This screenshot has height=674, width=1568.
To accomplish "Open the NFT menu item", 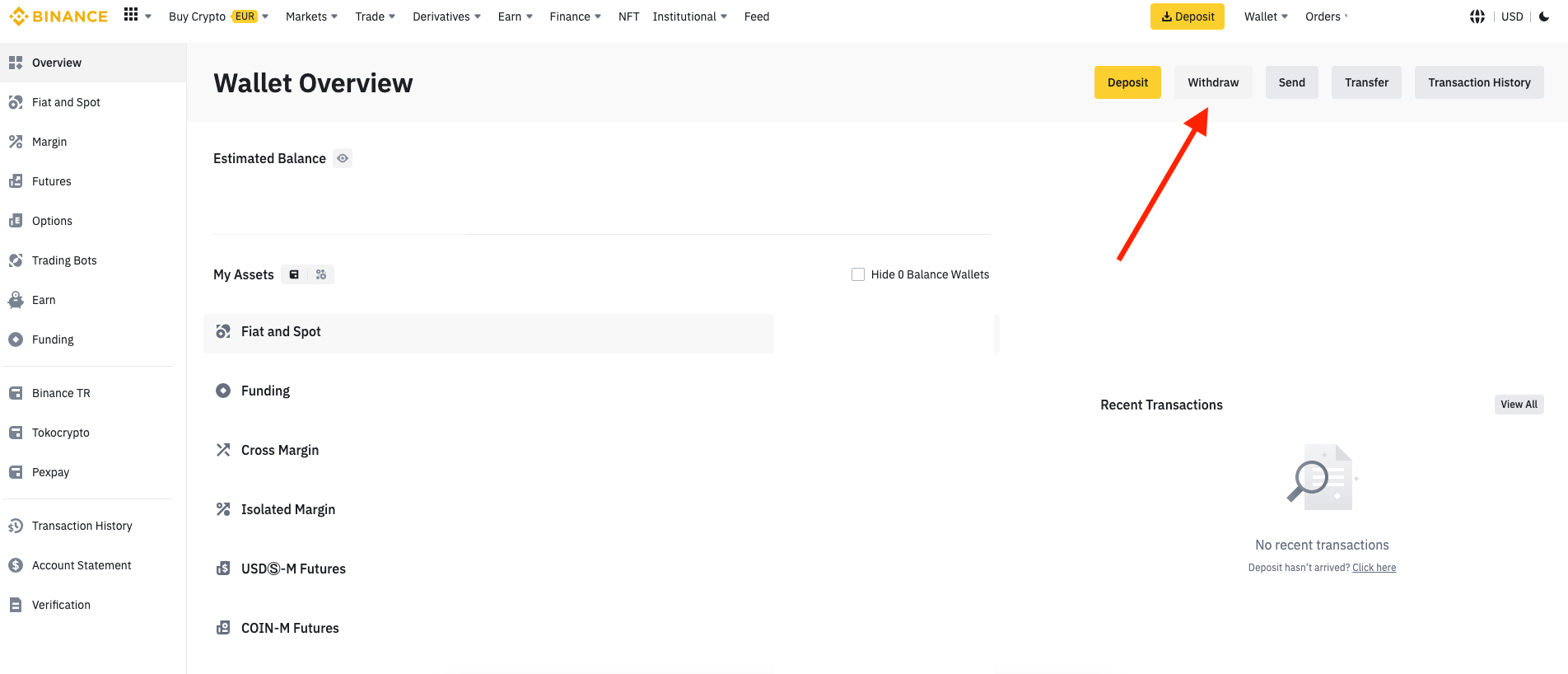I will pyautogui.click(x=628, y=16).
